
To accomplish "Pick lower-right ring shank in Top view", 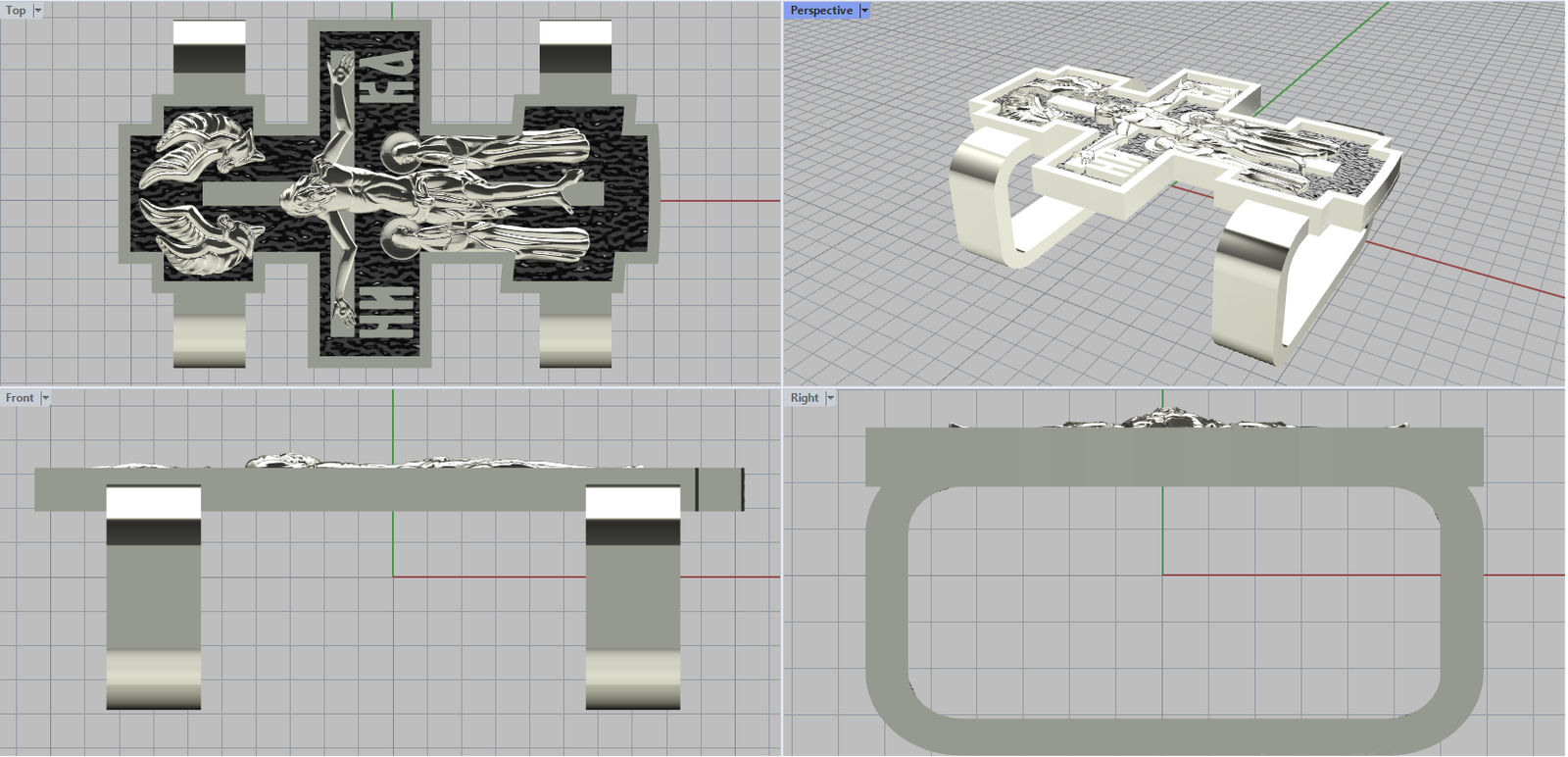I will pos(575,339).
